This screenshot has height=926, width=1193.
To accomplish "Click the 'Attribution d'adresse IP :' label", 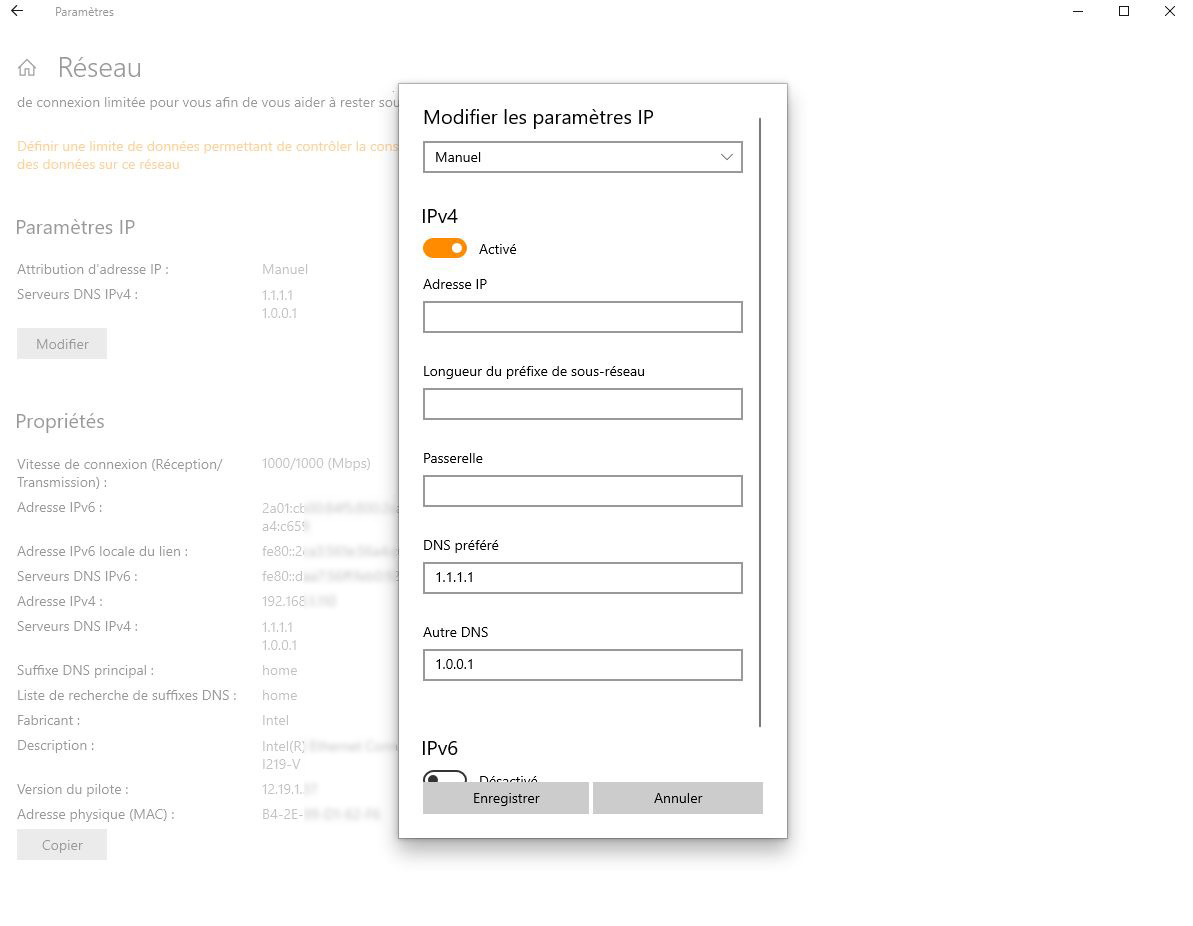I will pos(93,269).
